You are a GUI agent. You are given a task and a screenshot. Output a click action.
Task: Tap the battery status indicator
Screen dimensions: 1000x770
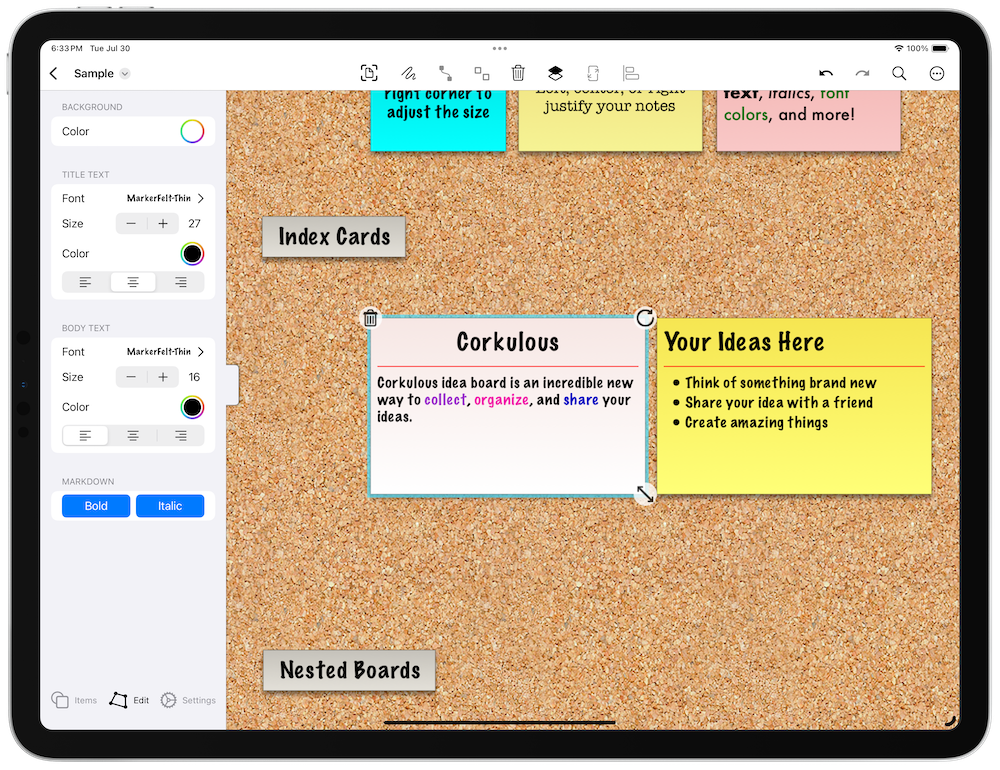coord(940,48)
